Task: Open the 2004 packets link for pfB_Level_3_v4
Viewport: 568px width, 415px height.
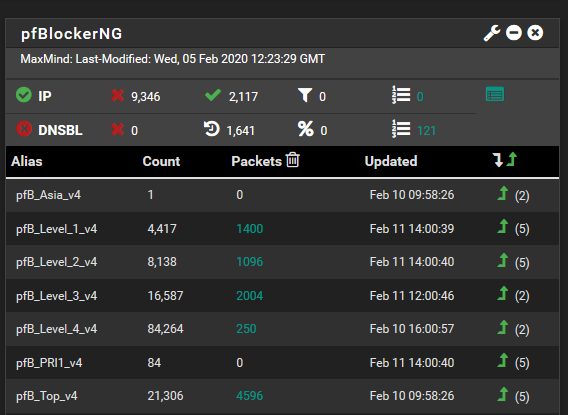Action: point(250,296)
